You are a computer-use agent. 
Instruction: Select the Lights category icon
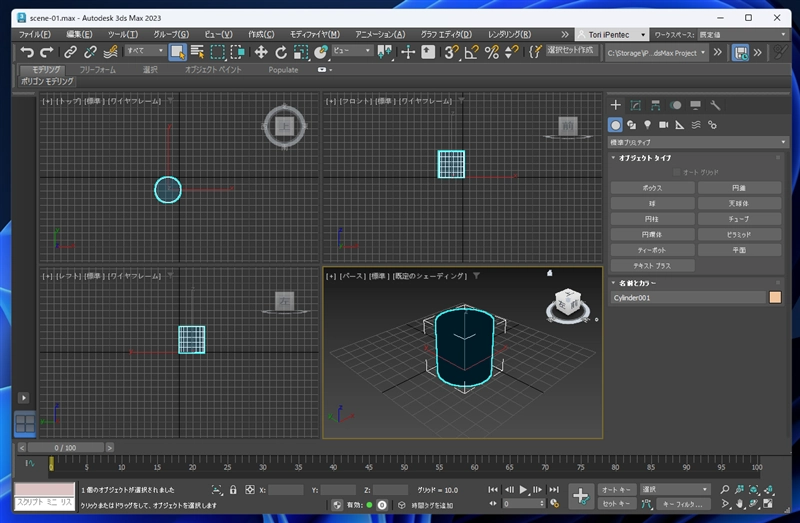coord(647,124)
